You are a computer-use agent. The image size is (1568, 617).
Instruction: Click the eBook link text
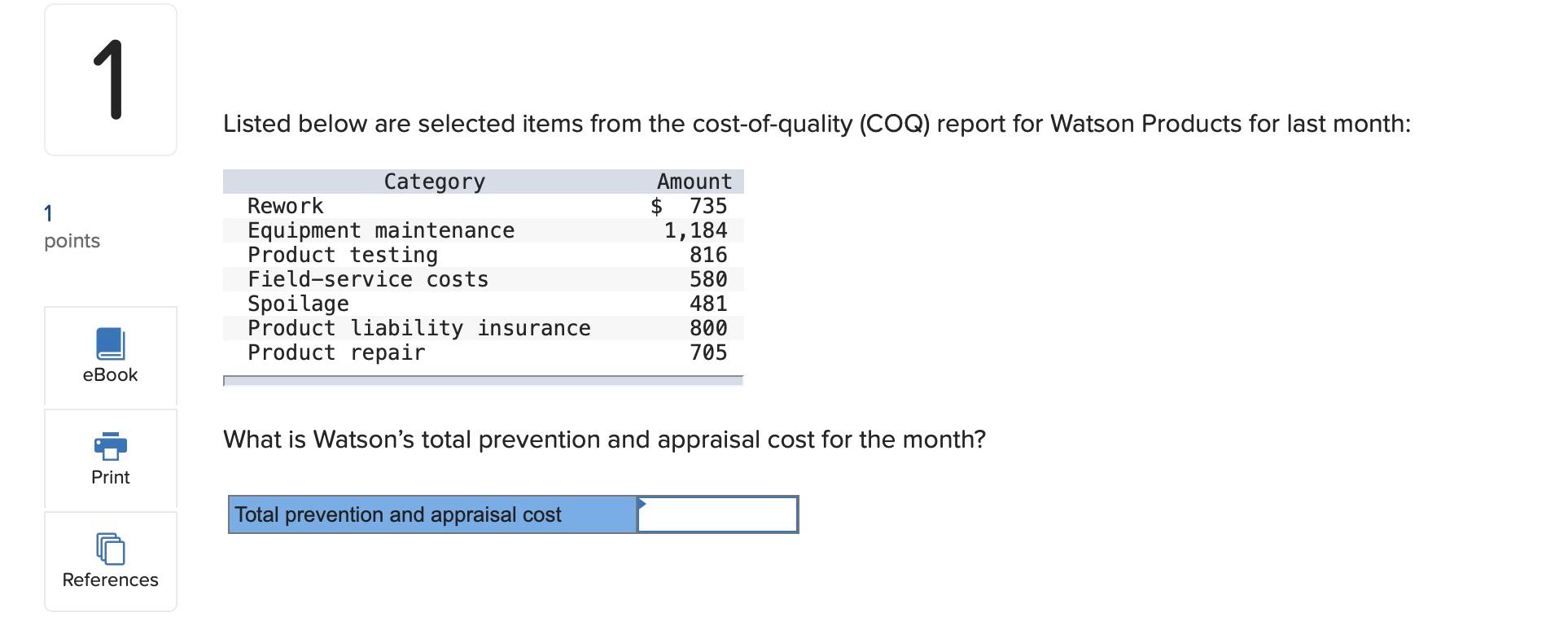(x=110, y=375)
